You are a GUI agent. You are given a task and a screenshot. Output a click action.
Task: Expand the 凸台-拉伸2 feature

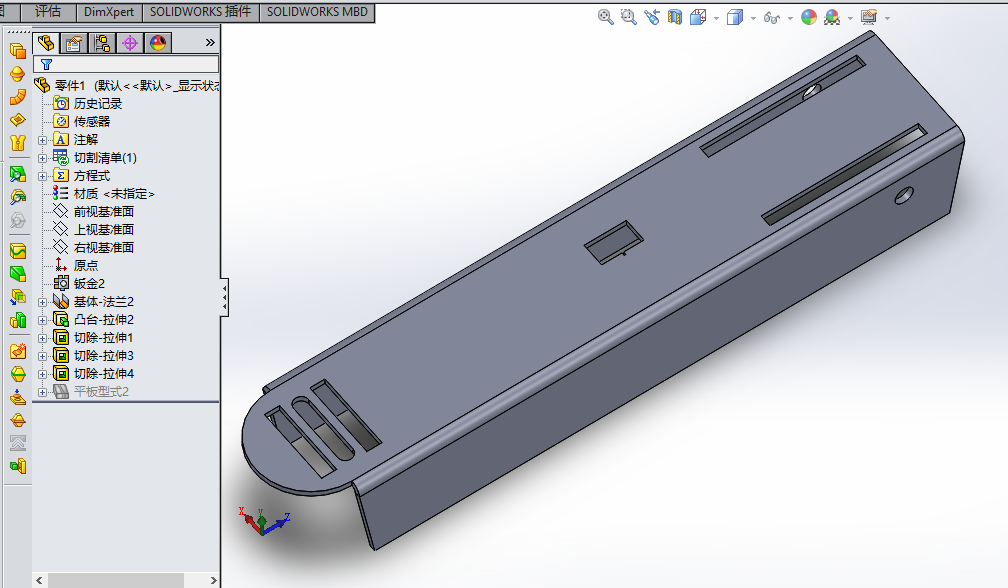42,320
